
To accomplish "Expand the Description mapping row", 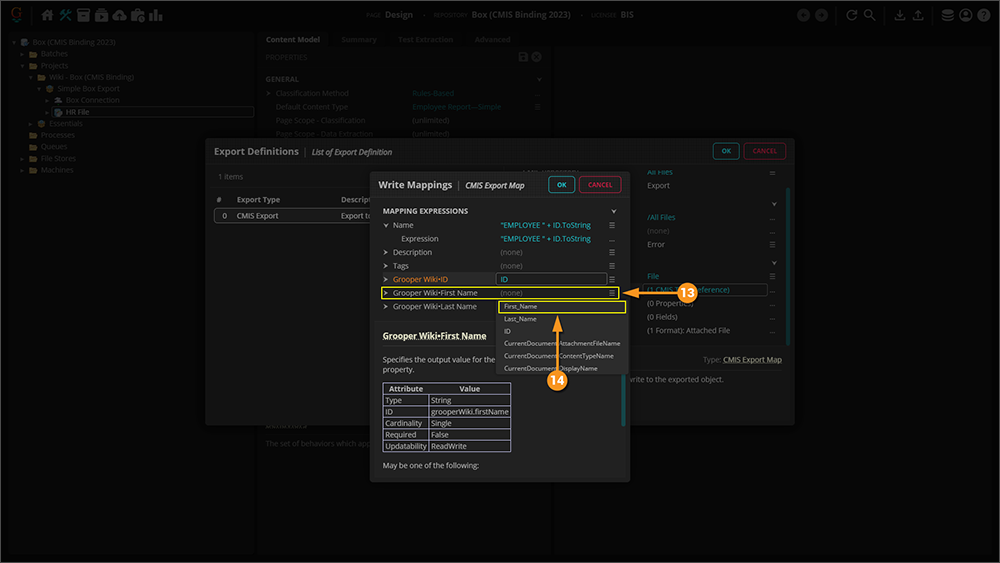I will click(386, 253).
